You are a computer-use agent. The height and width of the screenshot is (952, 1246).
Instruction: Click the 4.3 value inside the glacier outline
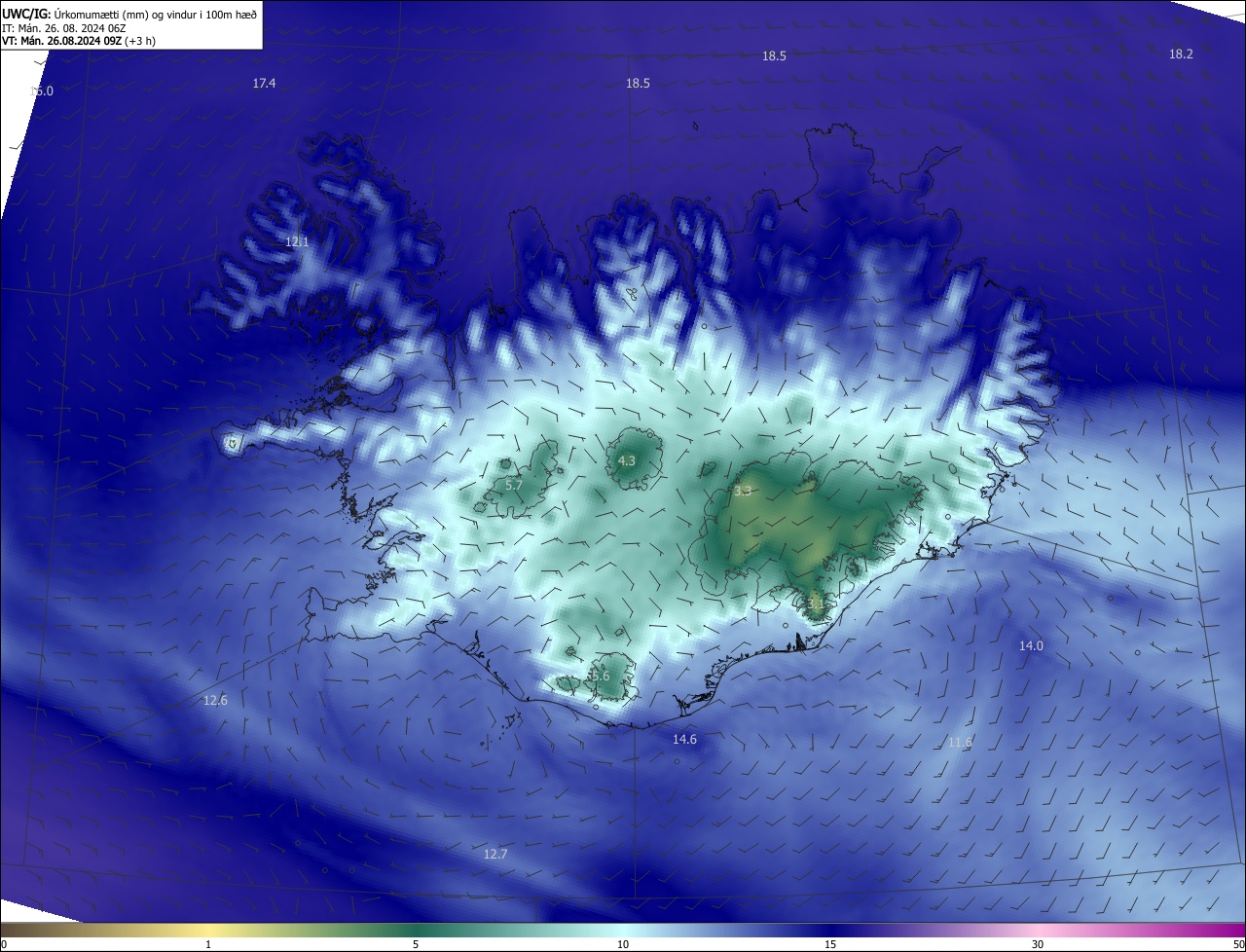[x=627, y=460]
